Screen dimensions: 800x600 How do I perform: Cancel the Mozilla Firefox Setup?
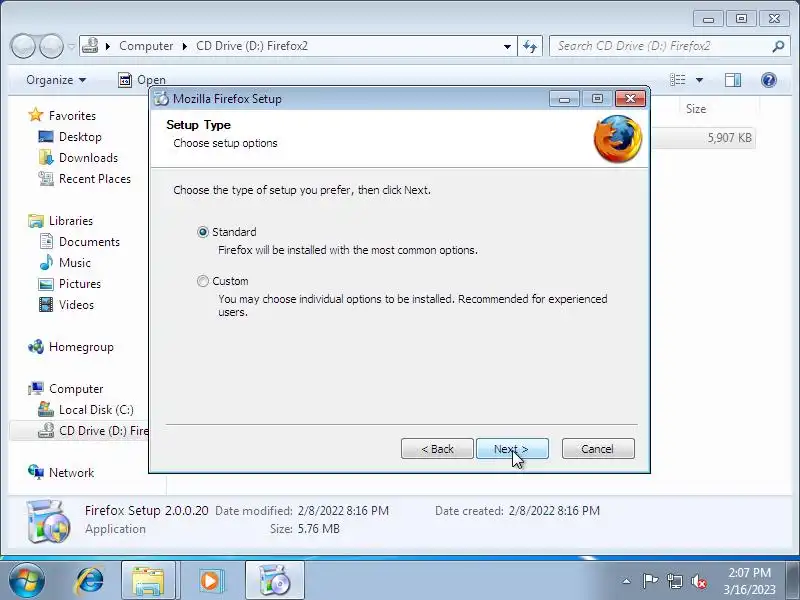[x=598, y=448]
